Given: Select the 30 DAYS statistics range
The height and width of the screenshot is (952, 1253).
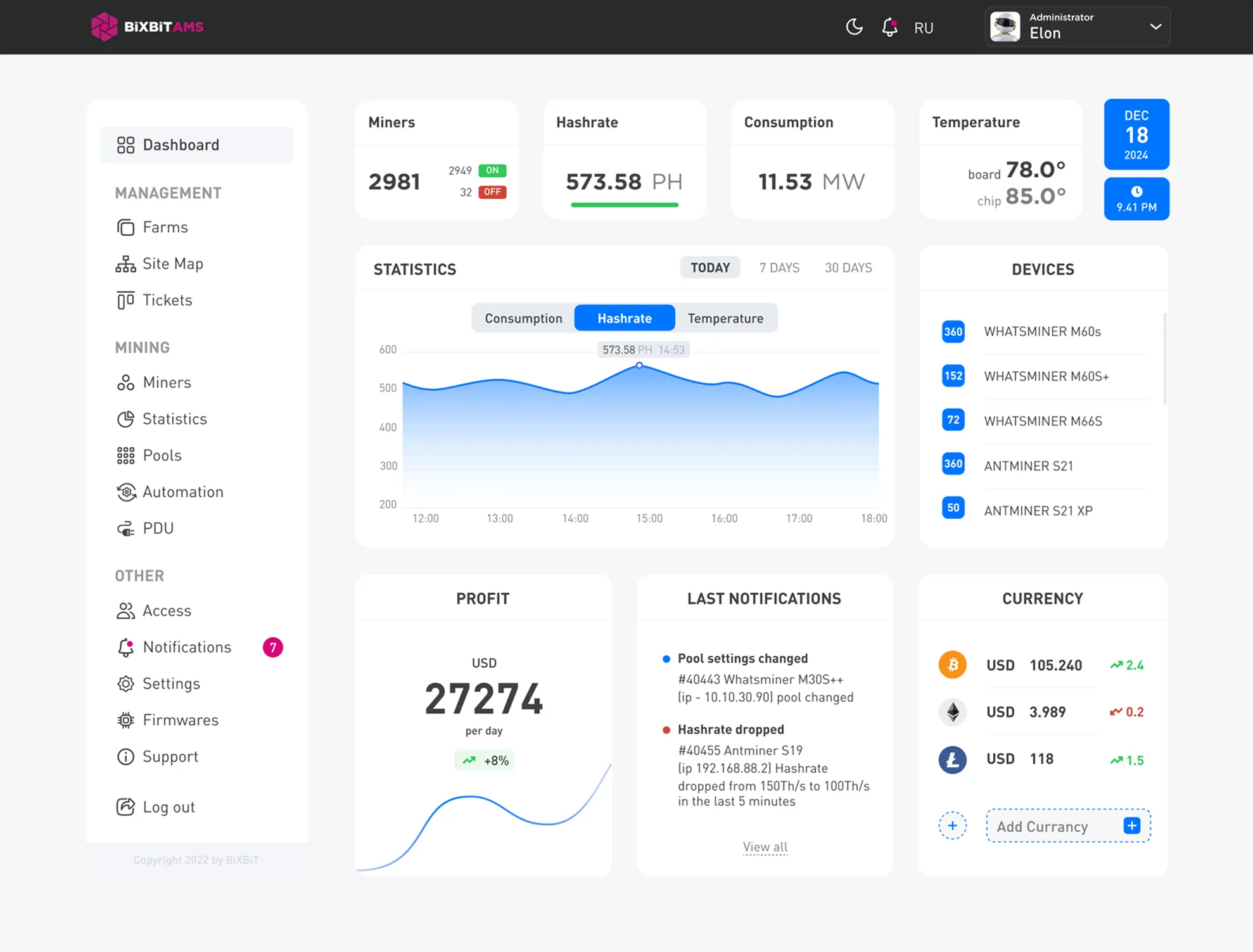Looking at the screenshot, I should [848, 268].
